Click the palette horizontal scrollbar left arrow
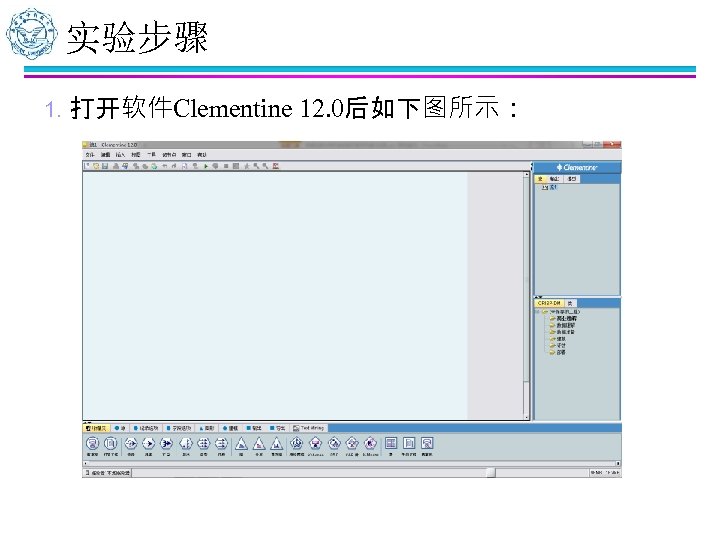Viewport: 720px width, 540px height. 85,463
